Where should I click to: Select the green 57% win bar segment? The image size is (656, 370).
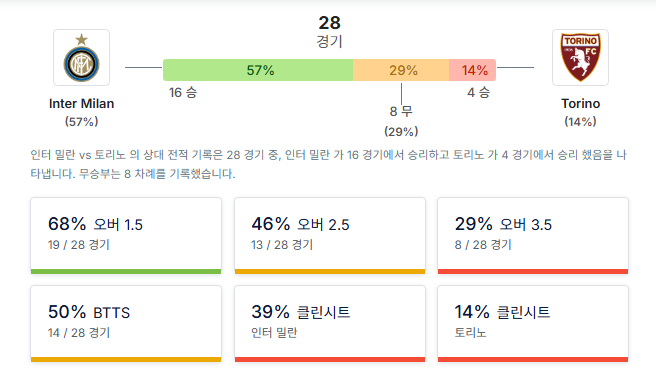[x=258, y=70]
